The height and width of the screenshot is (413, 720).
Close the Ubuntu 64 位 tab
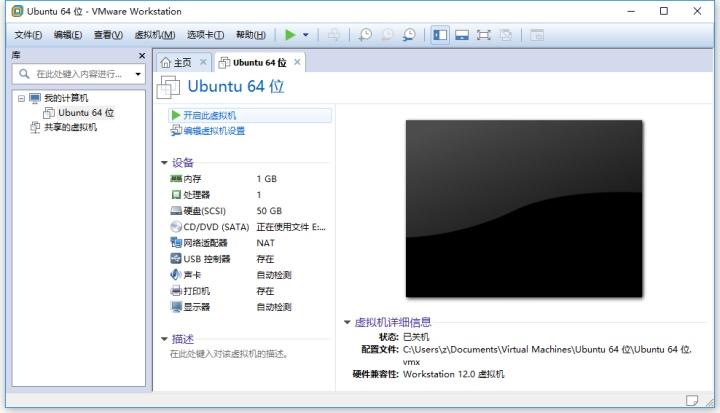298,62
